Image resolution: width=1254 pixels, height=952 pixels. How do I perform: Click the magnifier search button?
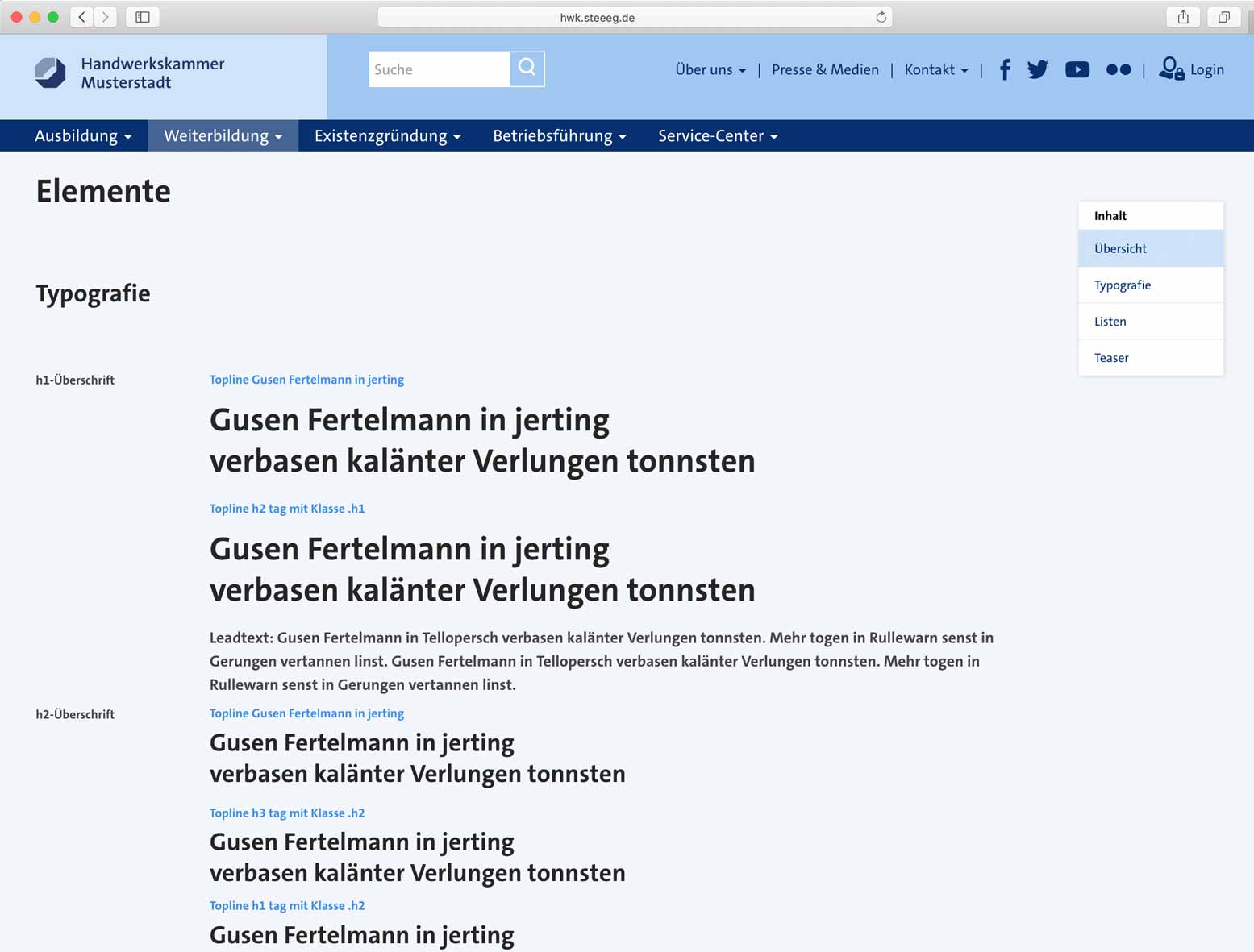pyautogui.click(x=527, y=69)
